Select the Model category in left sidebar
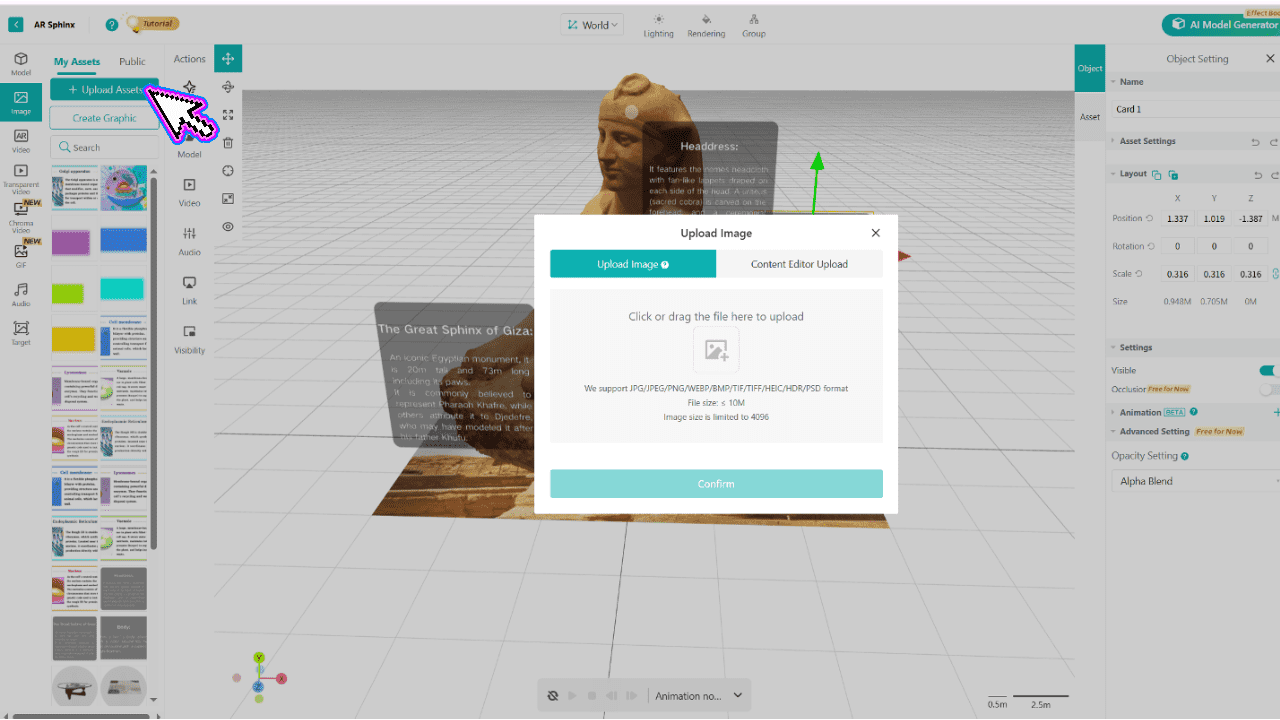1280x720 pixels. click(20, 62)
